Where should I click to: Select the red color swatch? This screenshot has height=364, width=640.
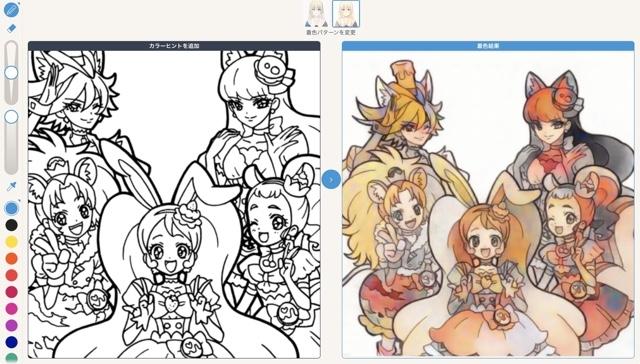[11, 275]
